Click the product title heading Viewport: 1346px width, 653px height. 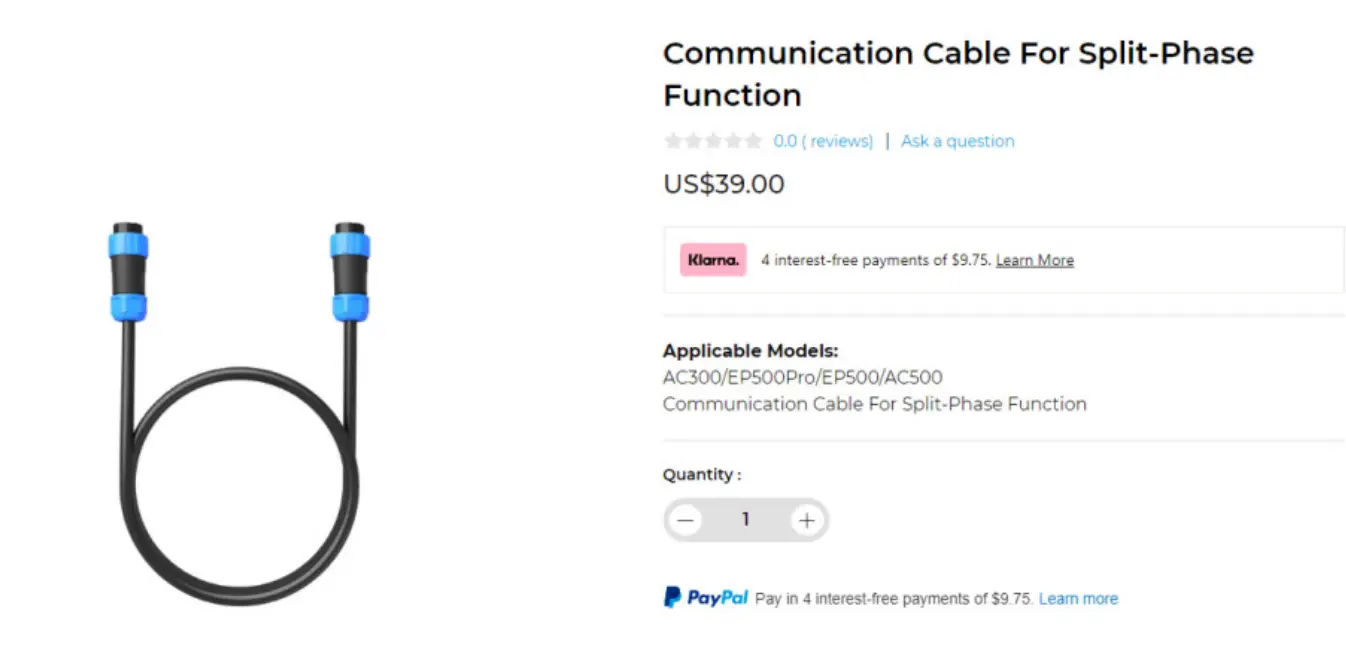(x=957, y=74)
